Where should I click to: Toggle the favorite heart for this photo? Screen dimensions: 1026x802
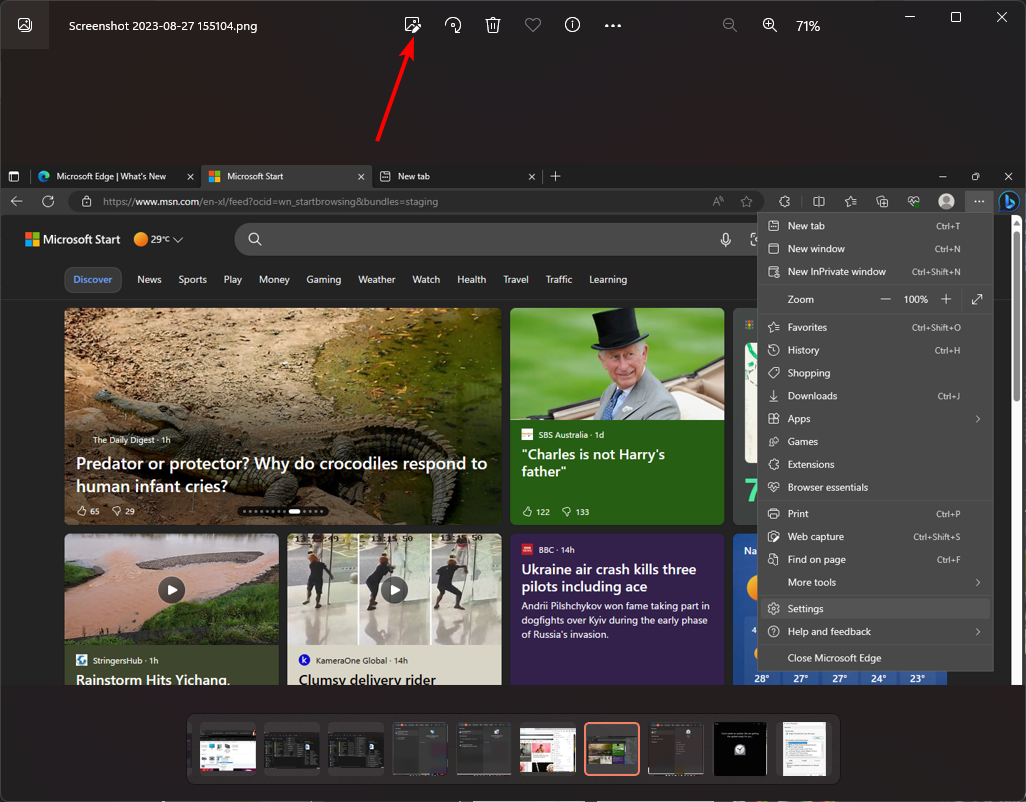pyautogui.click(x=533, y=25)
